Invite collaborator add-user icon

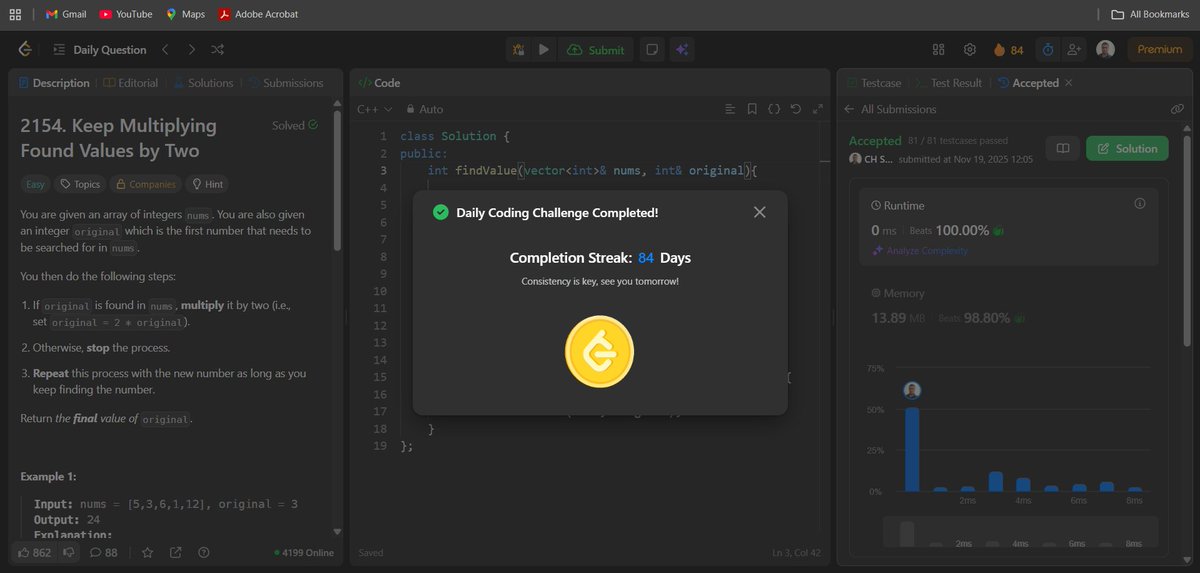click(x=1075, y=49)
